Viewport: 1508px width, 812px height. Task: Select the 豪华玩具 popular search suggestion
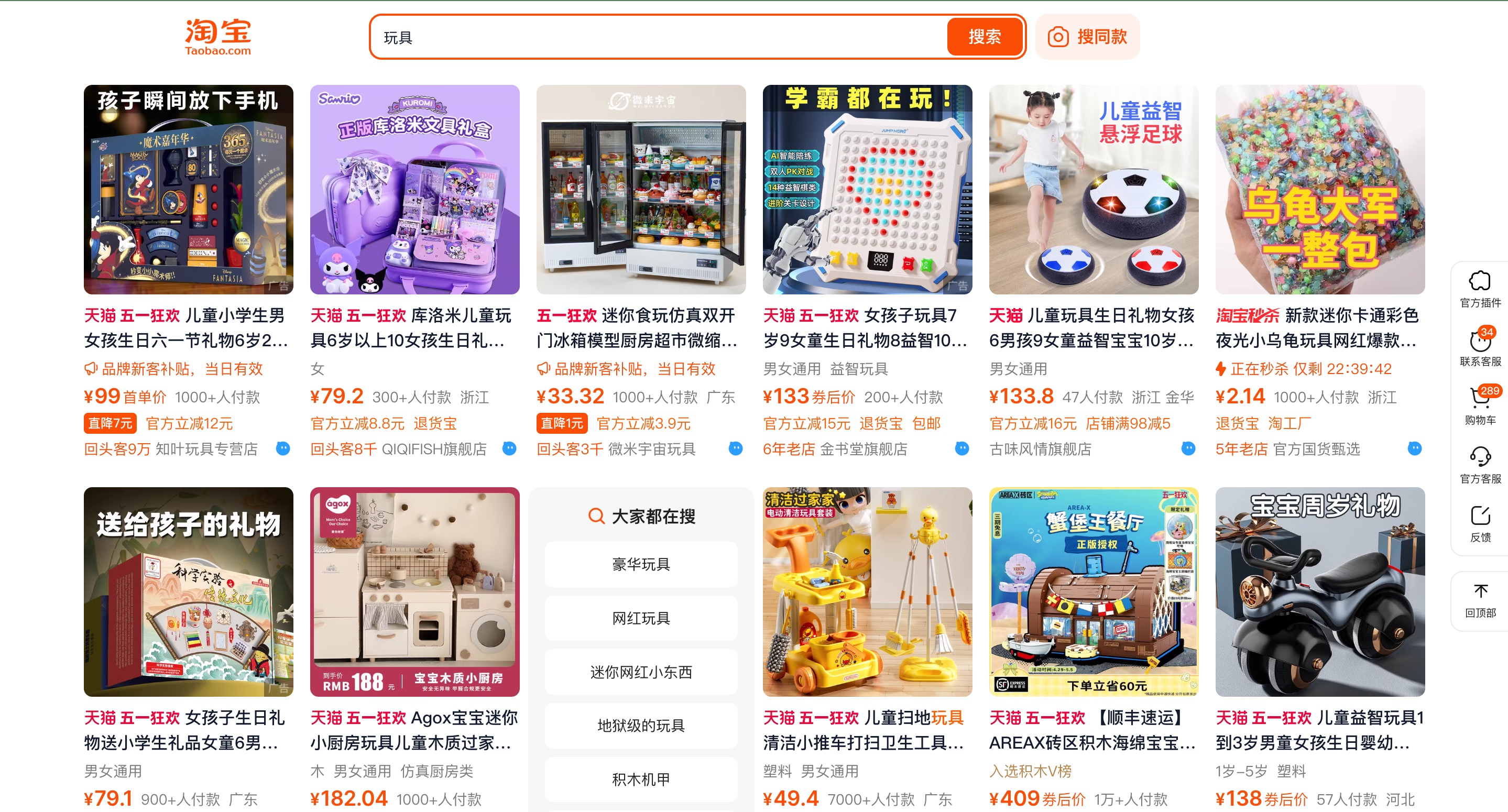click(641, 564)
